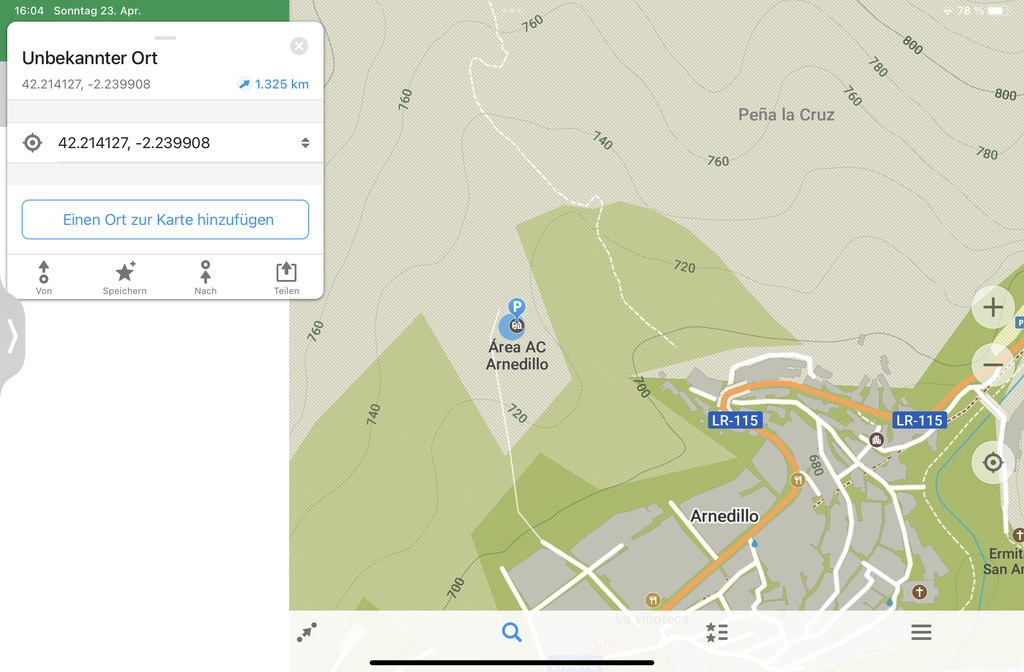Zoom out with the minus button
Viewport: 1024px width, 672px height.
pyautogui.click(x=993, y=364)
